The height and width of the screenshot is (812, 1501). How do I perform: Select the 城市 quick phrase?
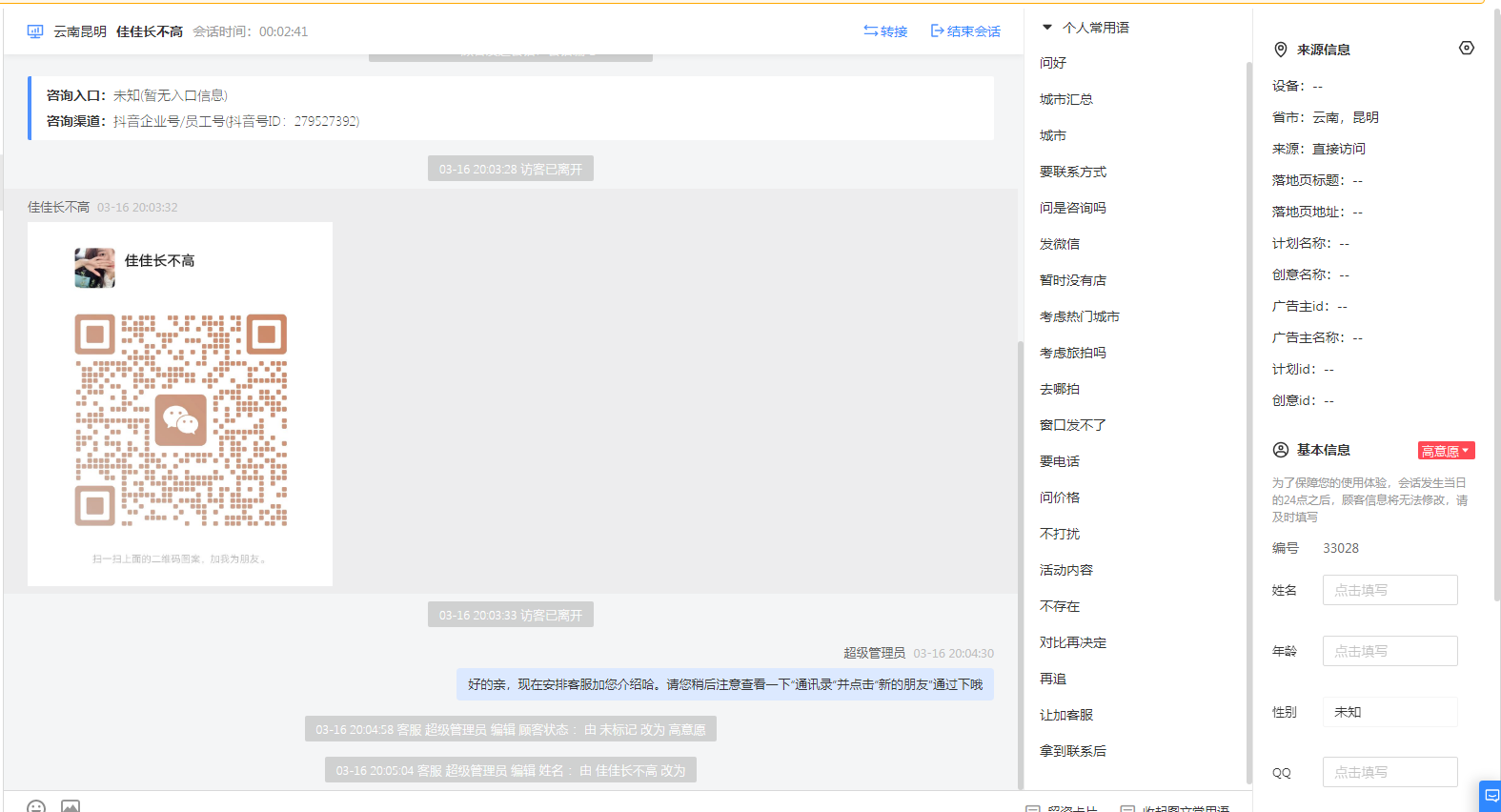1053,135
